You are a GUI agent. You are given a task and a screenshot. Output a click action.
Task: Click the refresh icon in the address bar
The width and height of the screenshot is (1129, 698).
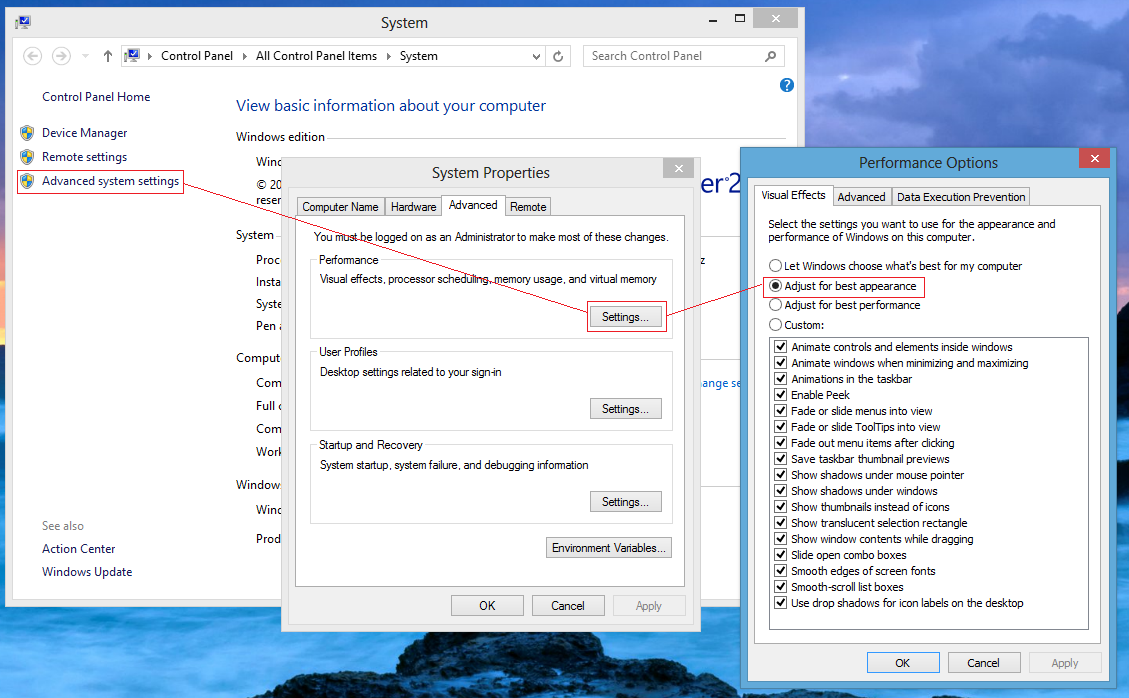pyautogui.click(x=558, y=56)
